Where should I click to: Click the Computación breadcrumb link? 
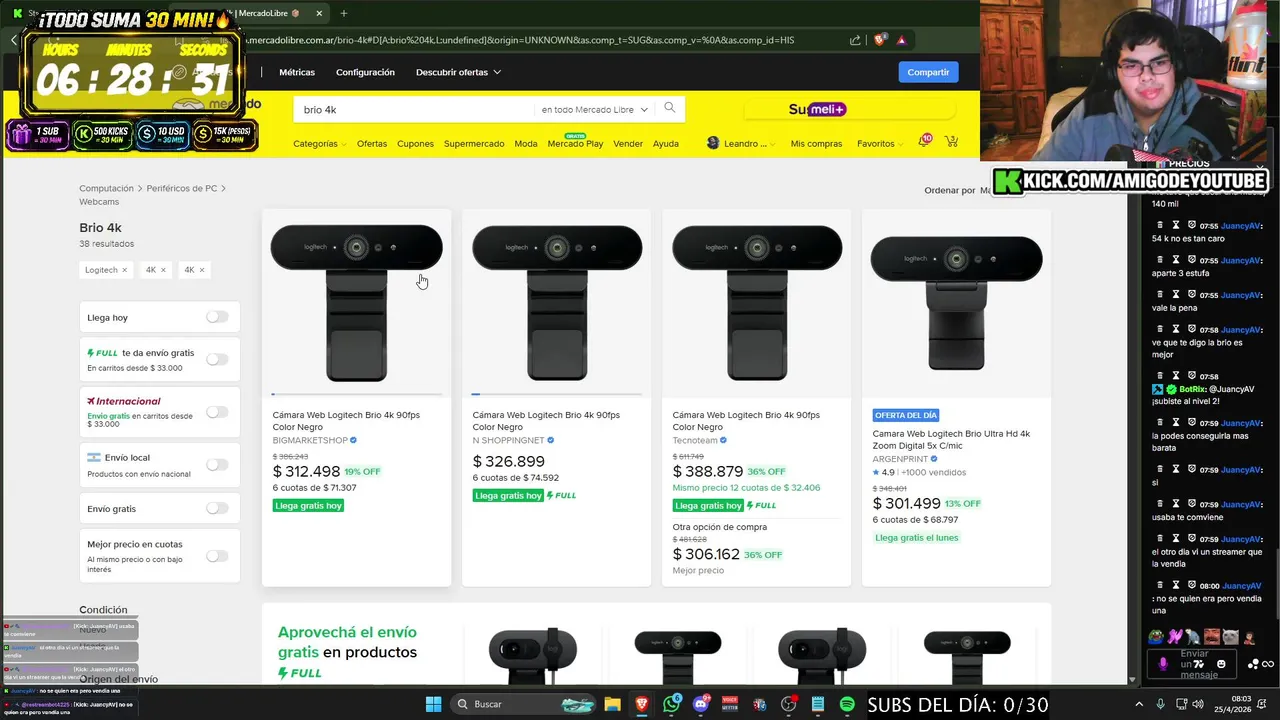106,188
